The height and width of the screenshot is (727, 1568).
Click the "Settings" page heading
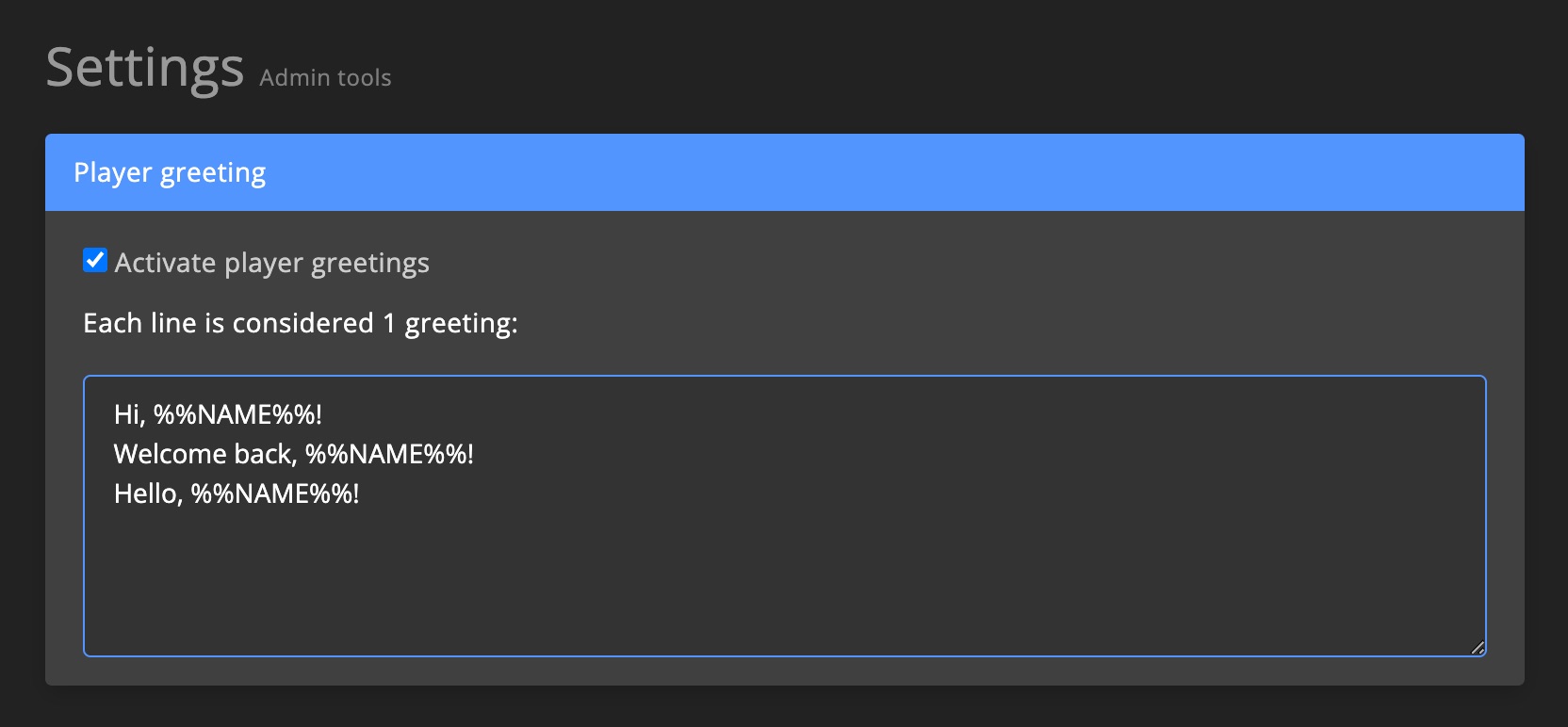(145, 66)
